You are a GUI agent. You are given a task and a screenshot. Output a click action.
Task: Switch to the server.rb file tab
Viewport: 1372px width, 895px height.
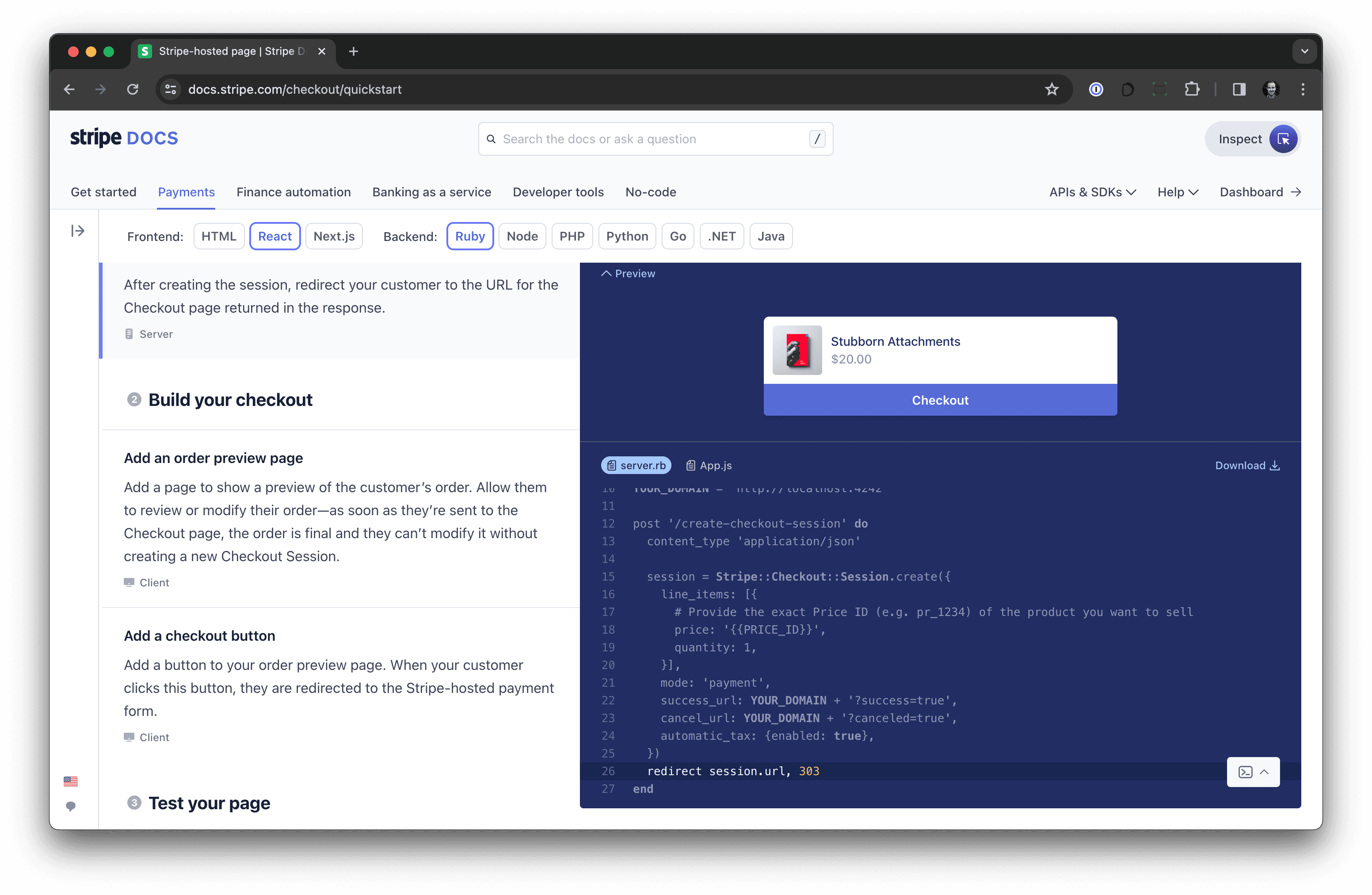coord(636,465)
